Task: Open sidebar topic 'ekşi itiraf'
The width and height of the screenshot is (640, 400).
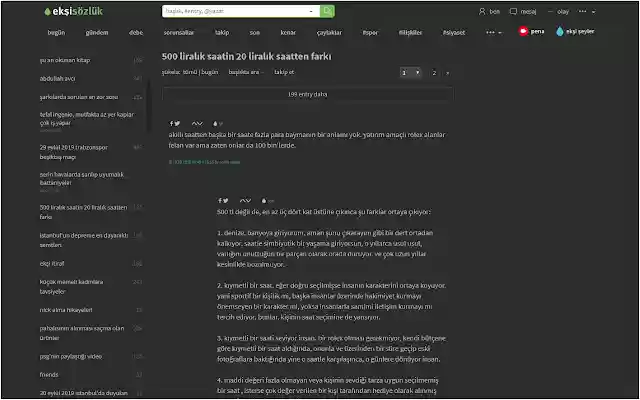Action: click(x=52, y=264)
